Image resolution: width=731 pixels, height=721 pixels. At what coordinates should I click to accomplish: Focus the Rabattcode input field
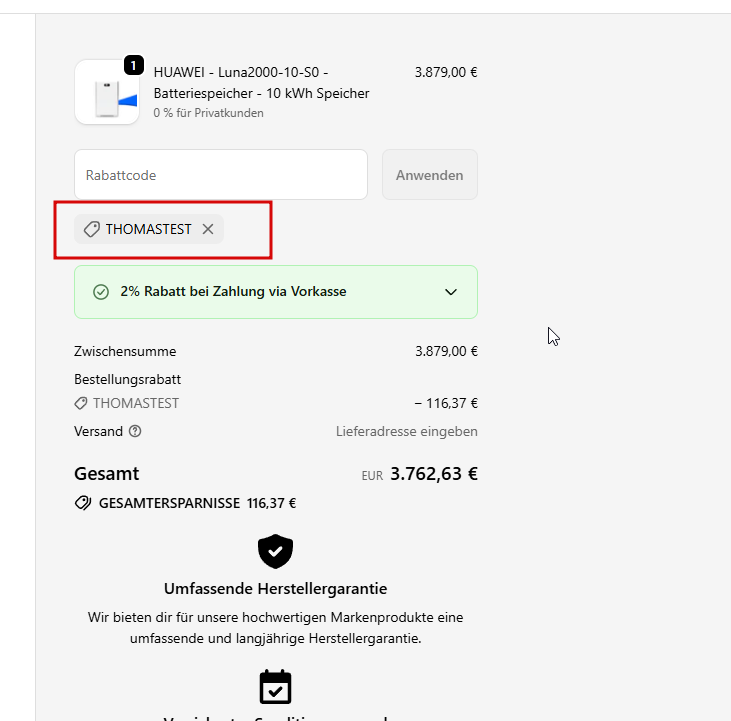[x=220, y=175]
